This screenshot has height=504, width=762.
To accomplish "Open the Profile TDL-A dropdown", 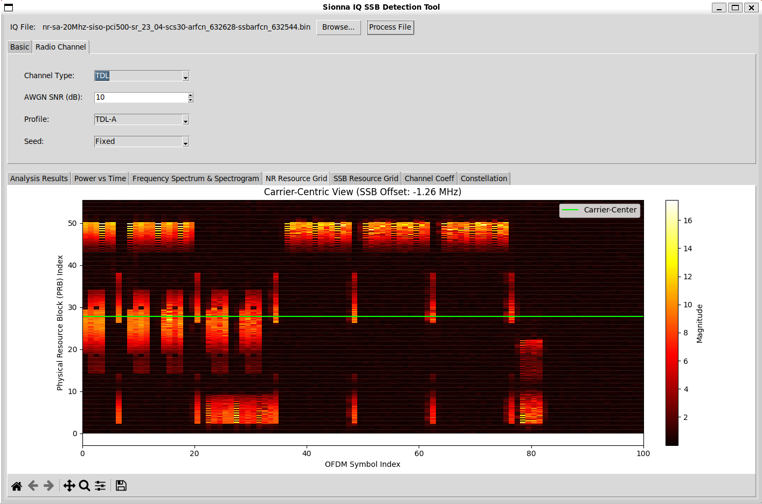I will [x=185, y=120].
